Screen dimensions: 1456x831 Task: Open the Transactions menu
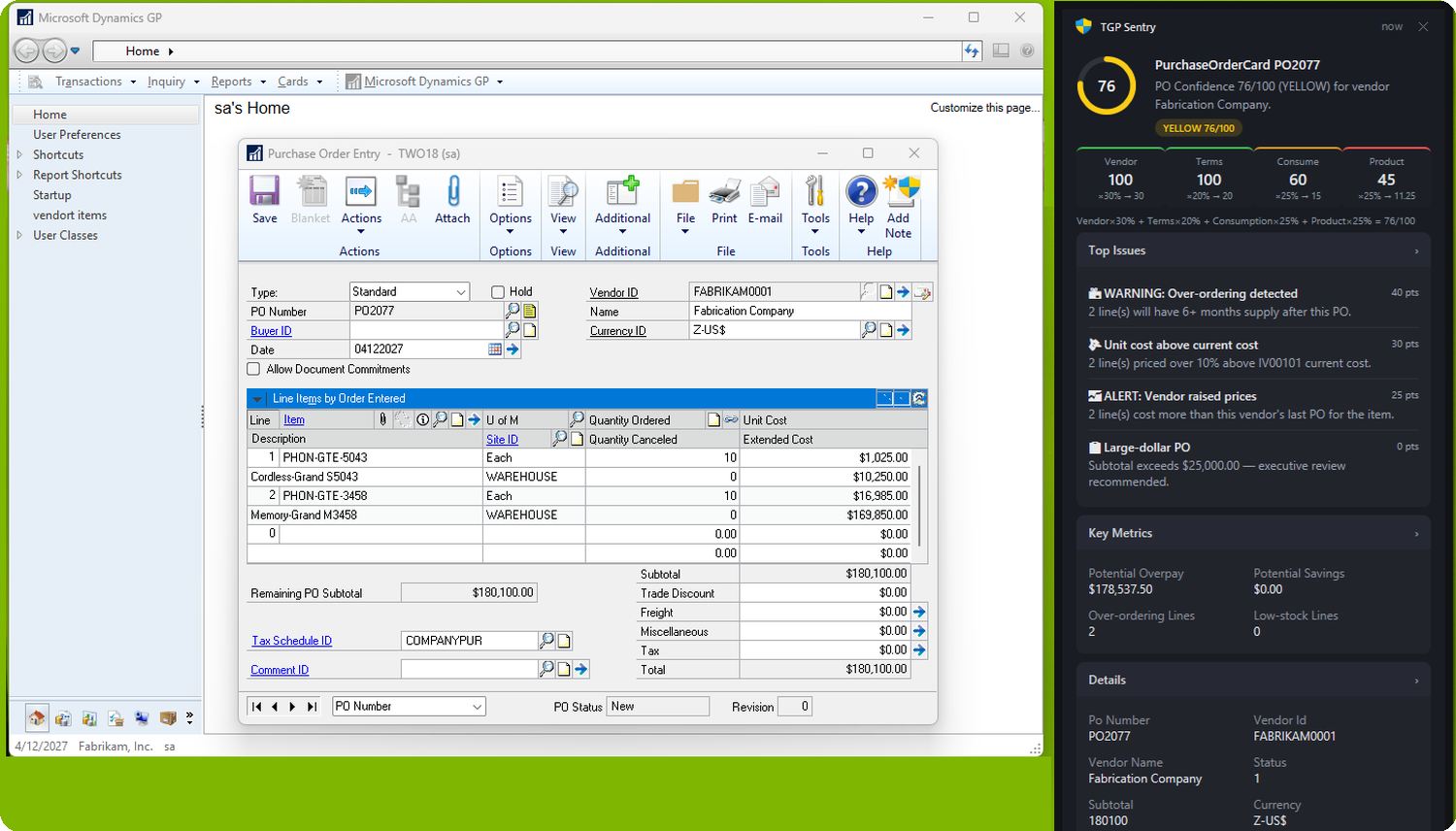(x=95, y=82)
